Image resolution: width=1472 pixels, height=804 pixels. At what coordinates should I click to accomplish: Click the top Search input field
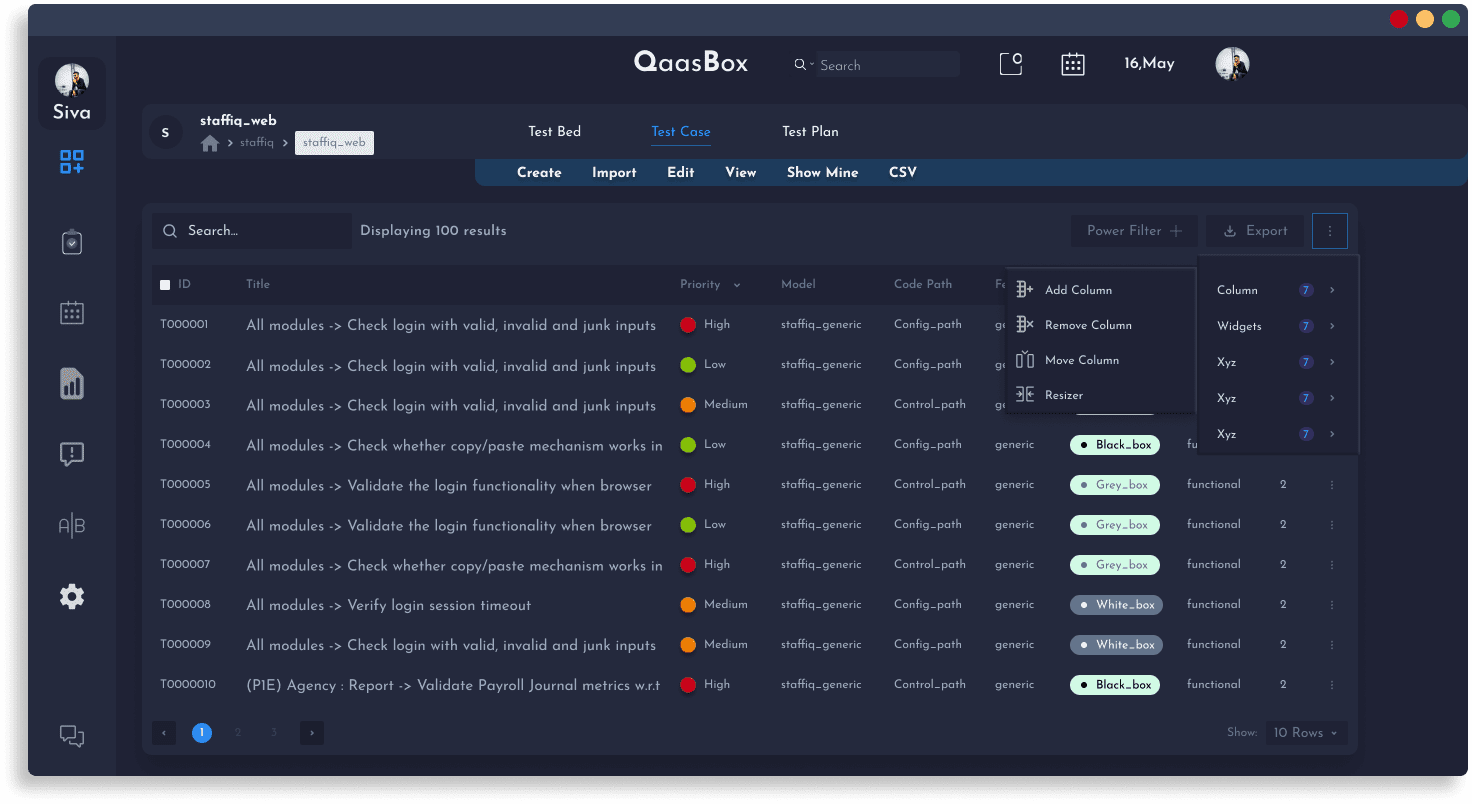point(888,65)
